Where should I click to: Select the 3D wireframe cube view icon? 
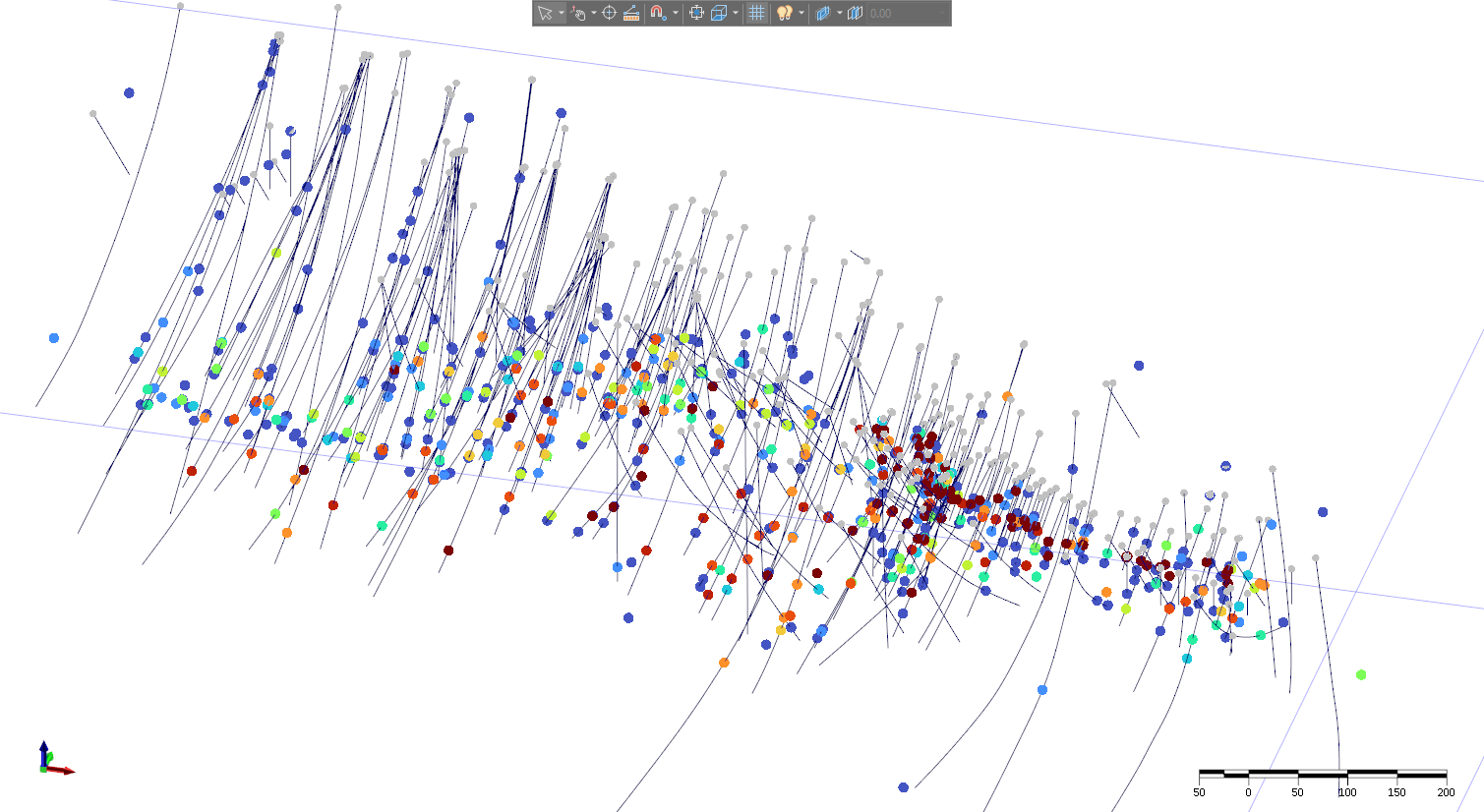pyautogui.click(x=719, y=13)
